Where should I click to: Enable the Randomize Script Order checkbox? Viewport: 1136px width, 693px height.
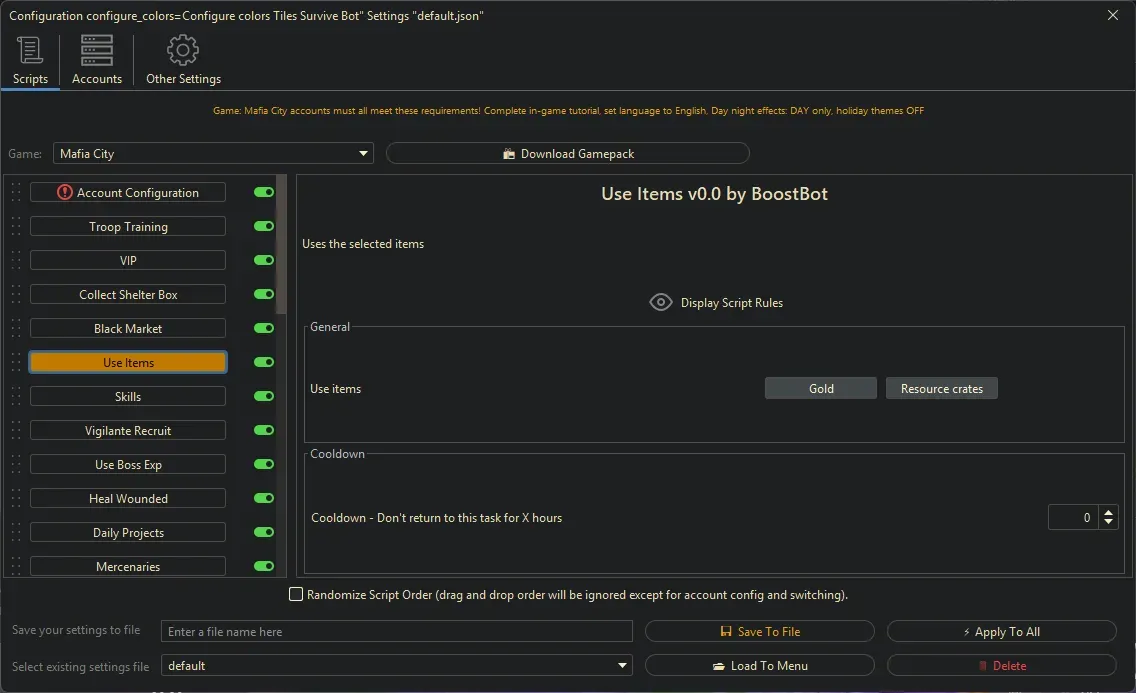pos(296,594)
